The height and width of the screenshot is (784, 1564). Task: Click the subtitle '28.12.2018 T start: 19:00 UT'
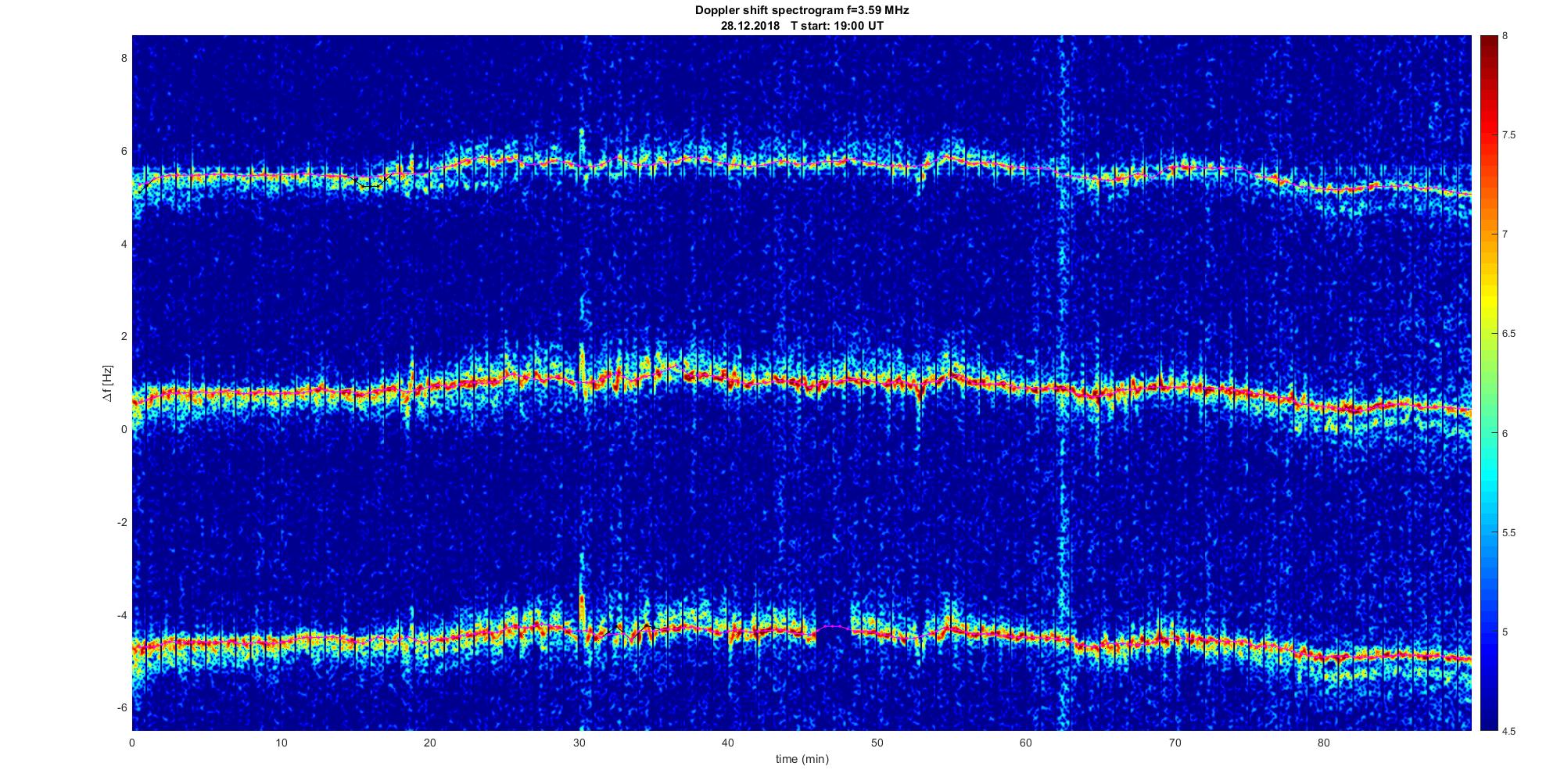(802, 26)
